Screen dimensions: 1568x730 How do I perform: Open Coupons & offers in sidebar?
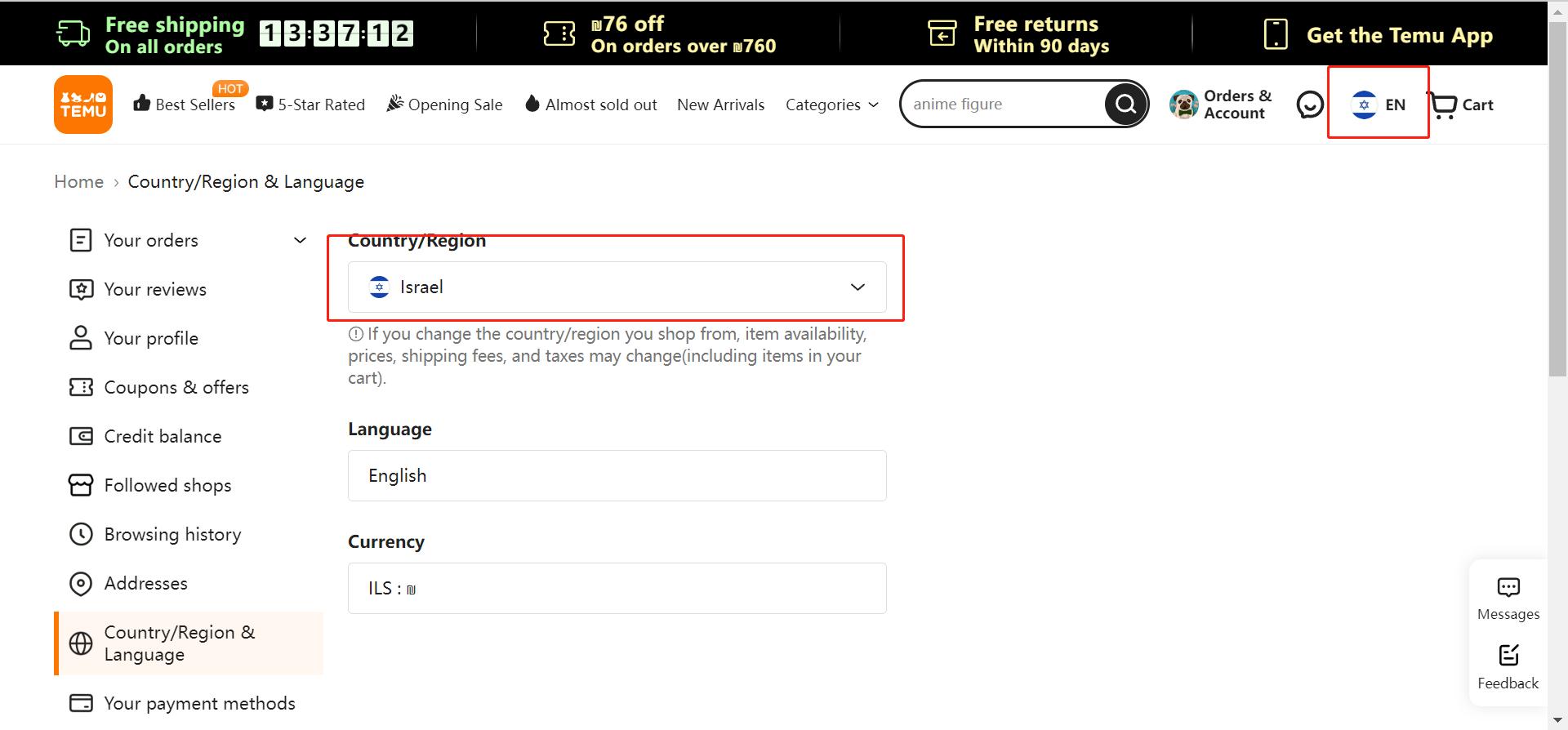point(176,387)
